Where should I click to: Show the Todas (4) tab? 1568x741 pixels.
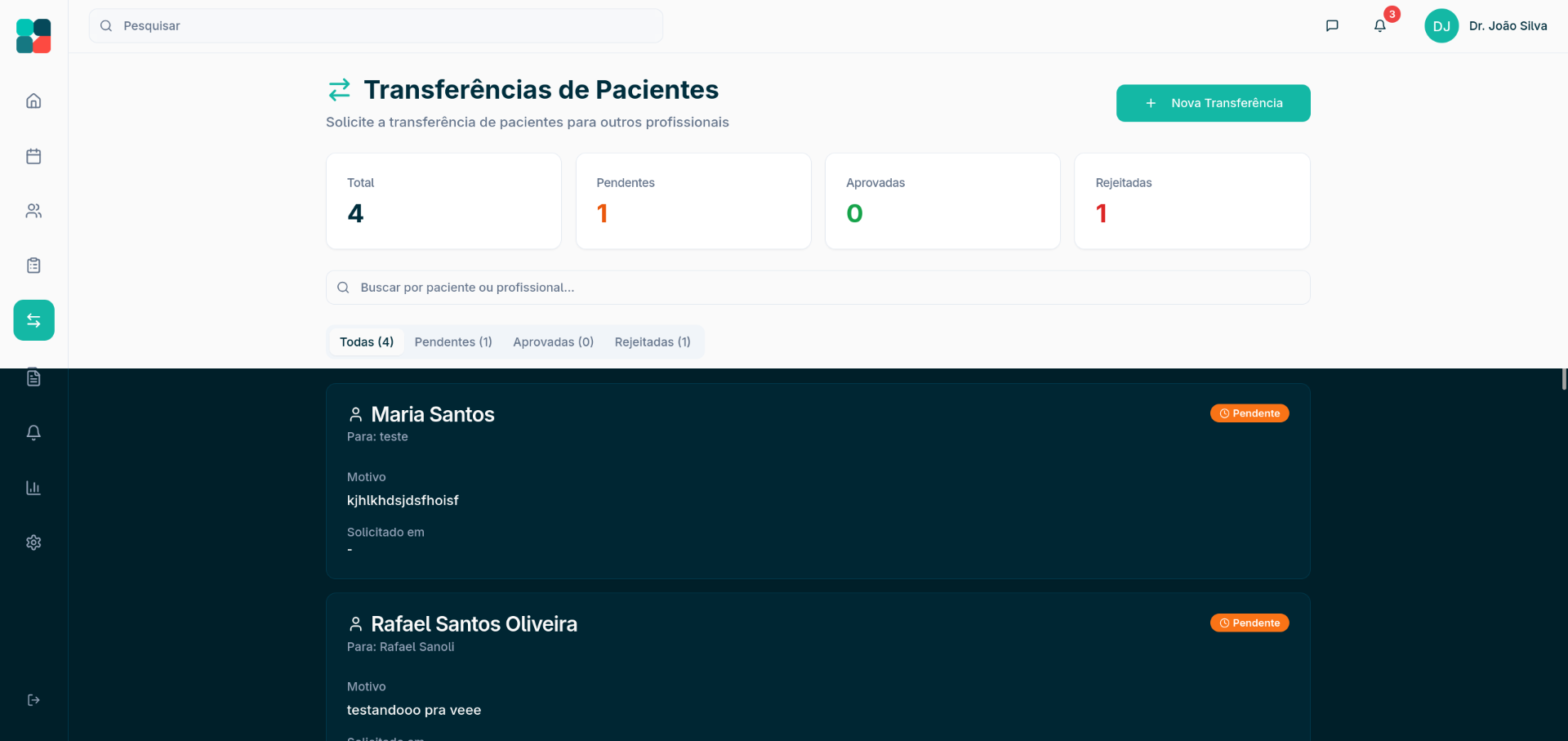367,342
